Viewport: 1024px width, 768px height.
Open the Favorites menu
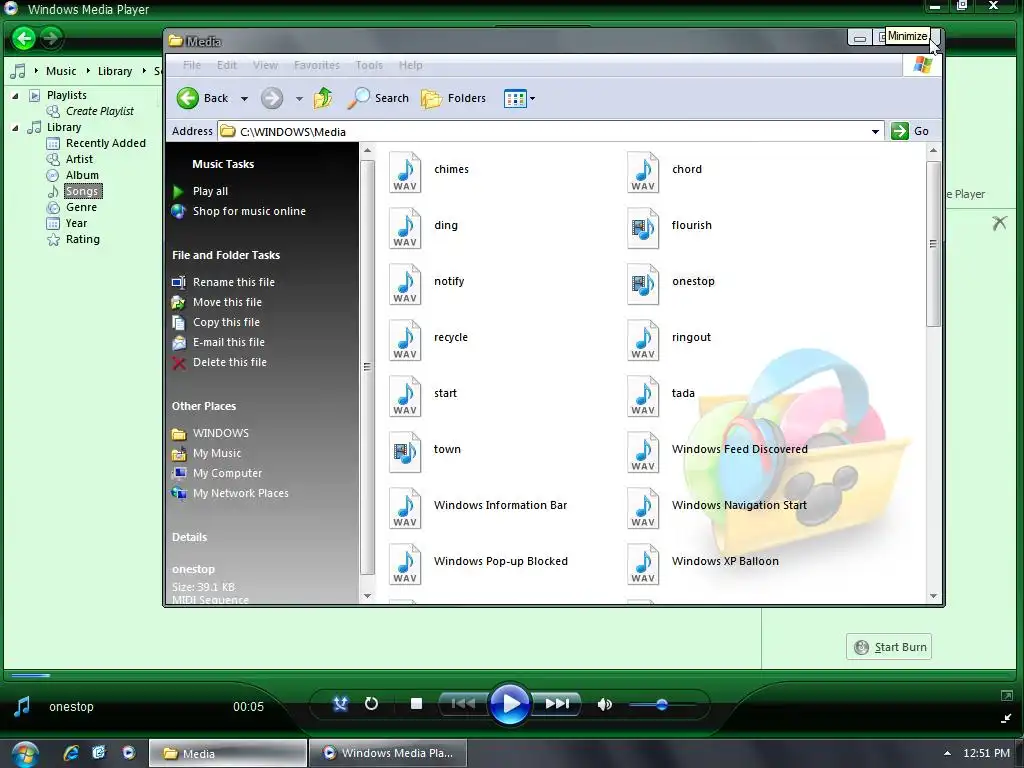point(317,65)
